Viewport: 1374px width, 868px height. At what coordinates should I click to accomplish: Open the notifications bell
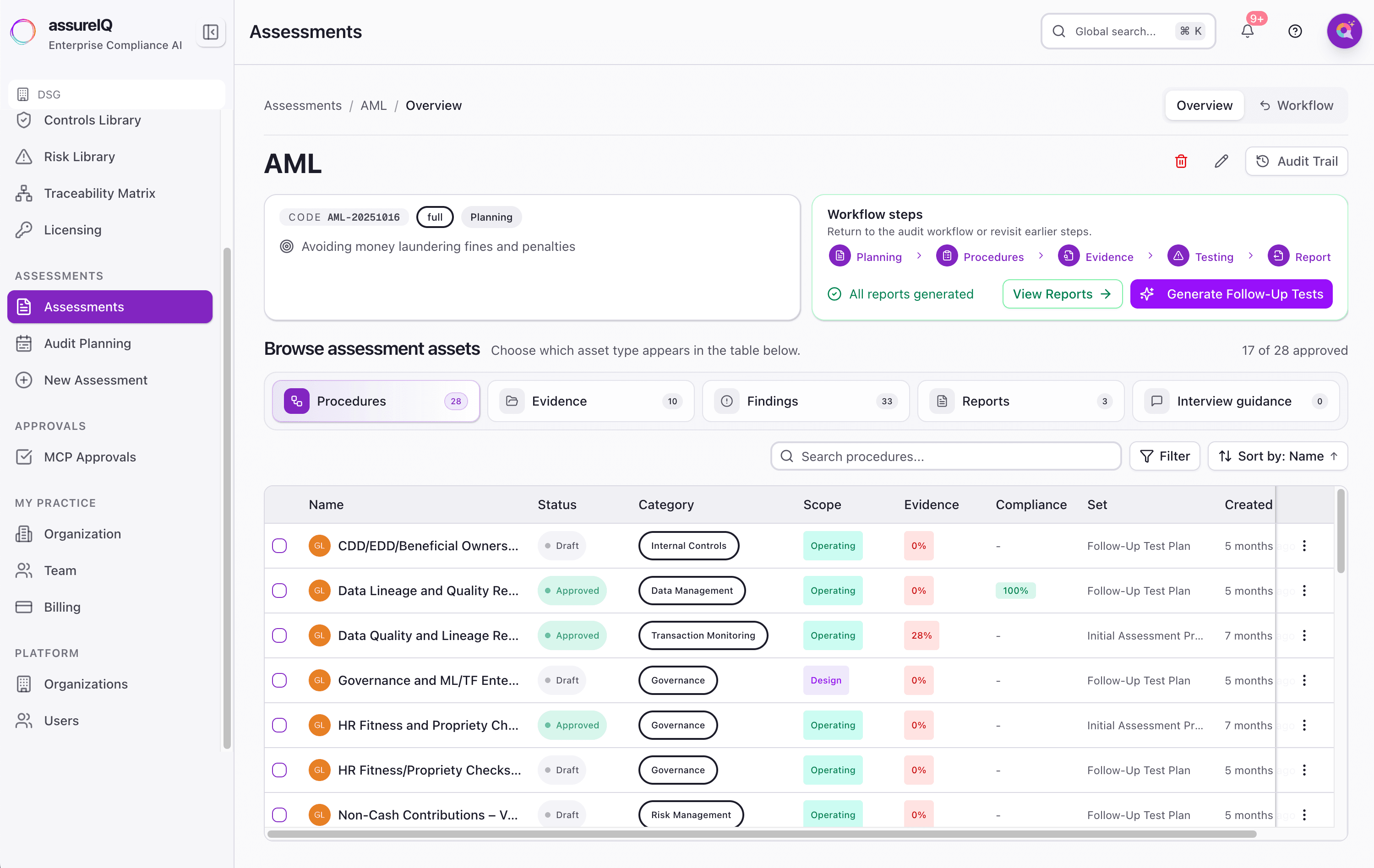[x=1247, y=32]
